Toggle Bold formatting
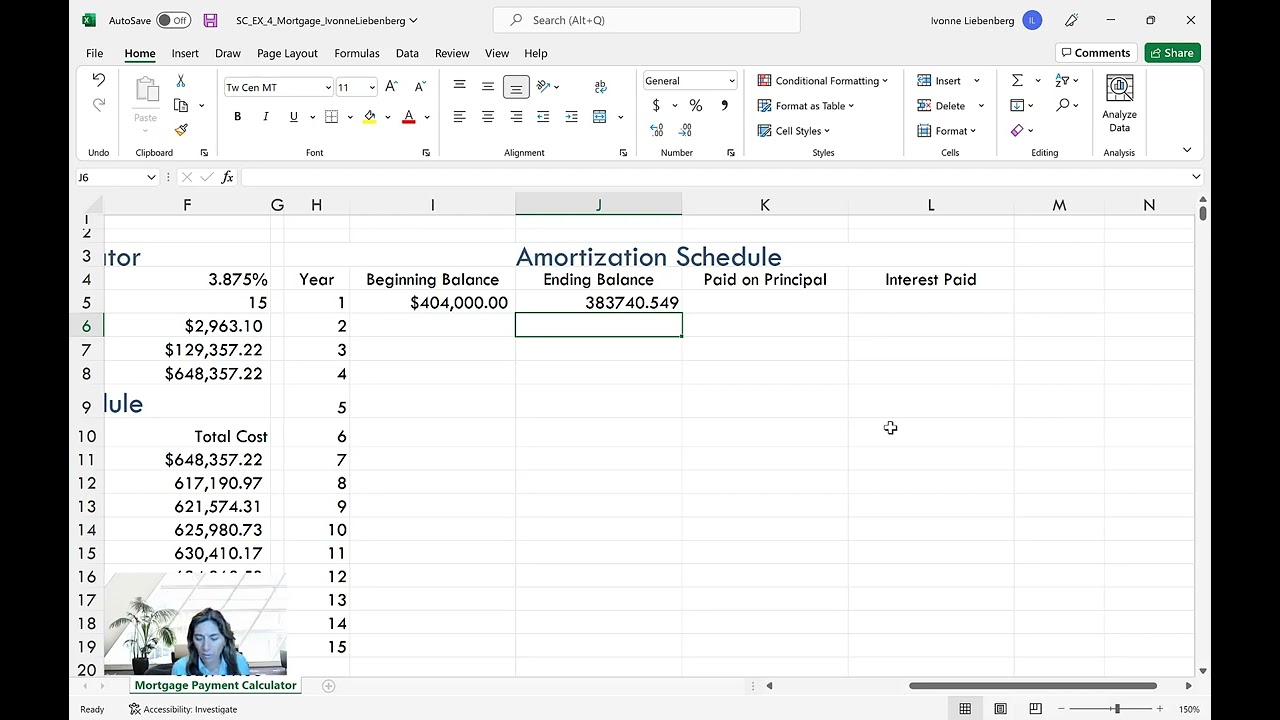This screenshot has width=1280, height=720. [237, 117]
